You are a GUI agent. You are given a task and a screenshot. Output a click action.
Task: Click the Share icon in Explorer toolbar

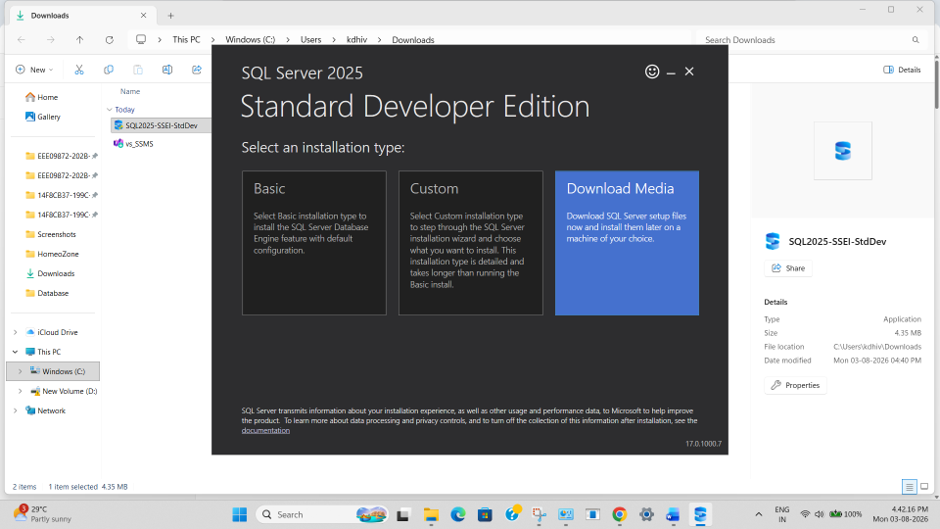(x=197, y=70)
